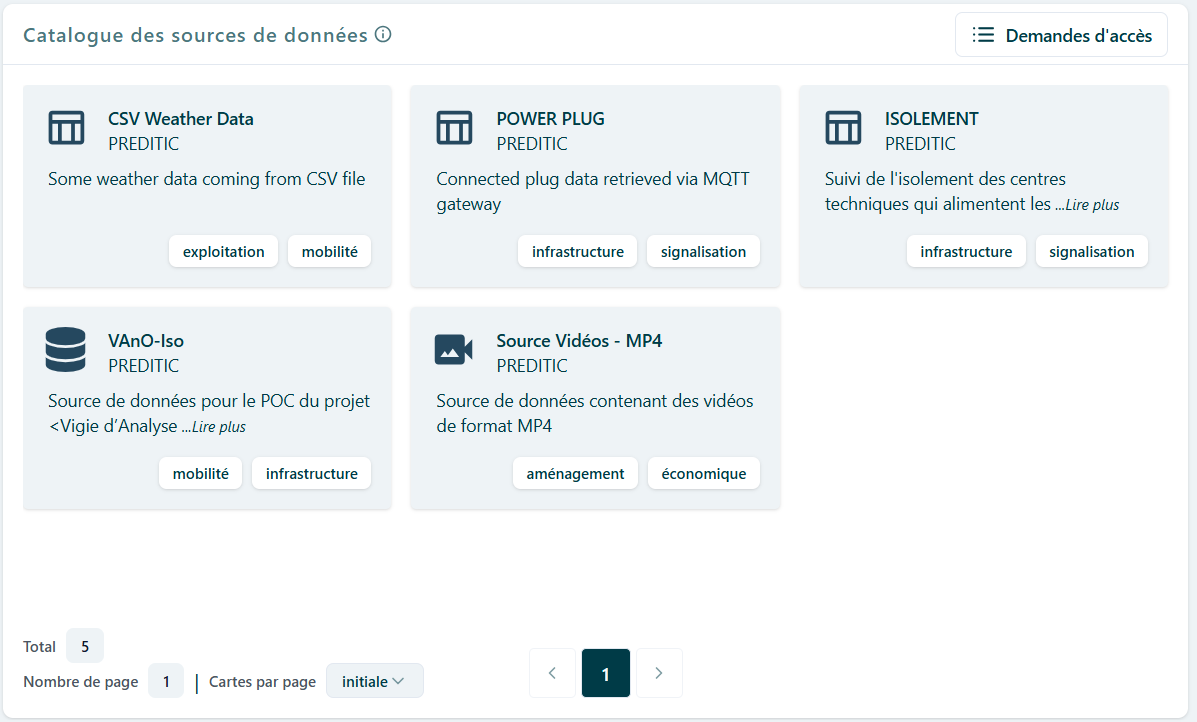
Task: Open the ISOLEMENT title
Action: coord(931,118)
